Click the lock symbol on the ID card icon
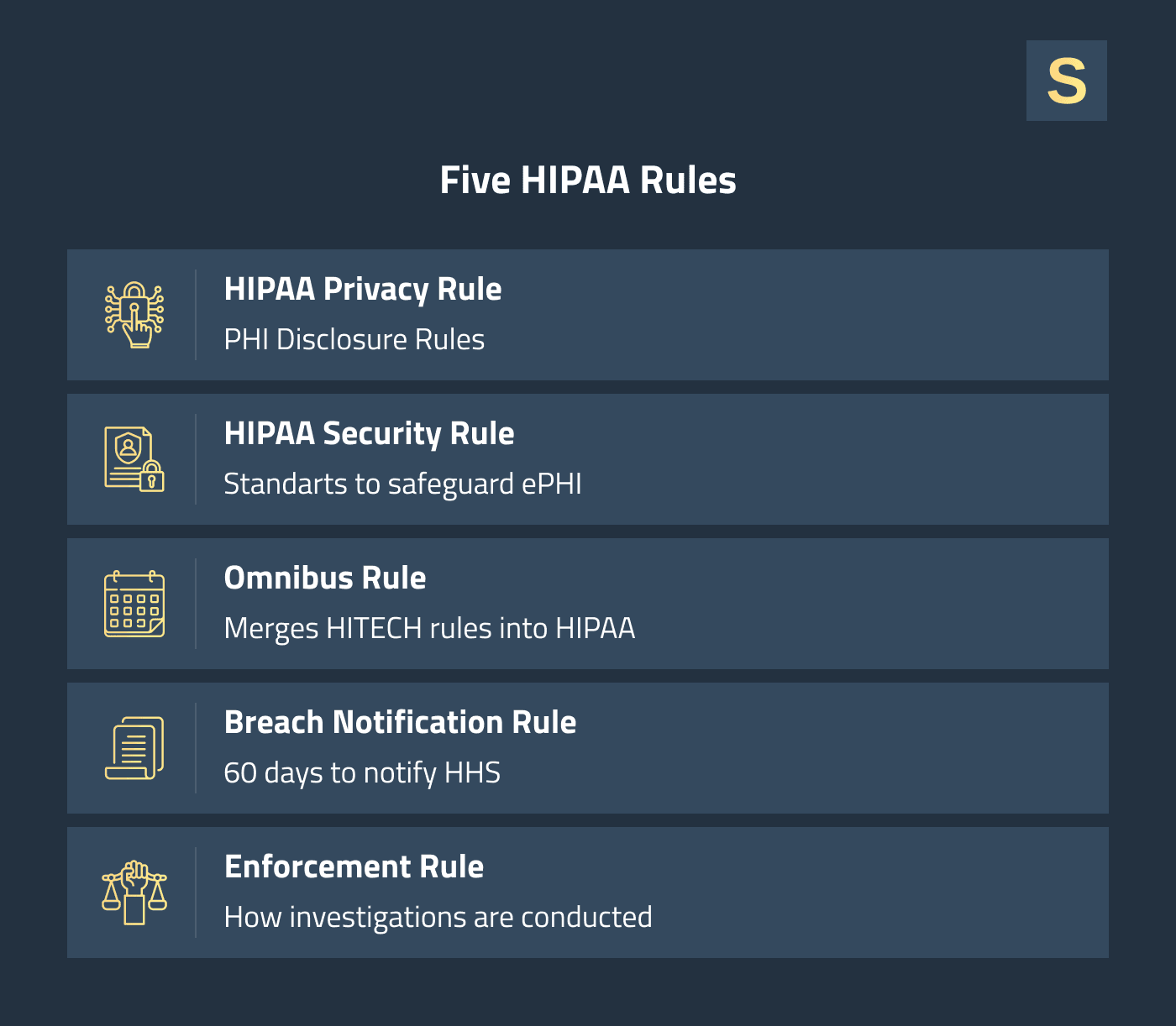This screenshot has width=1176, height=1026. click(x=152, y=479)
